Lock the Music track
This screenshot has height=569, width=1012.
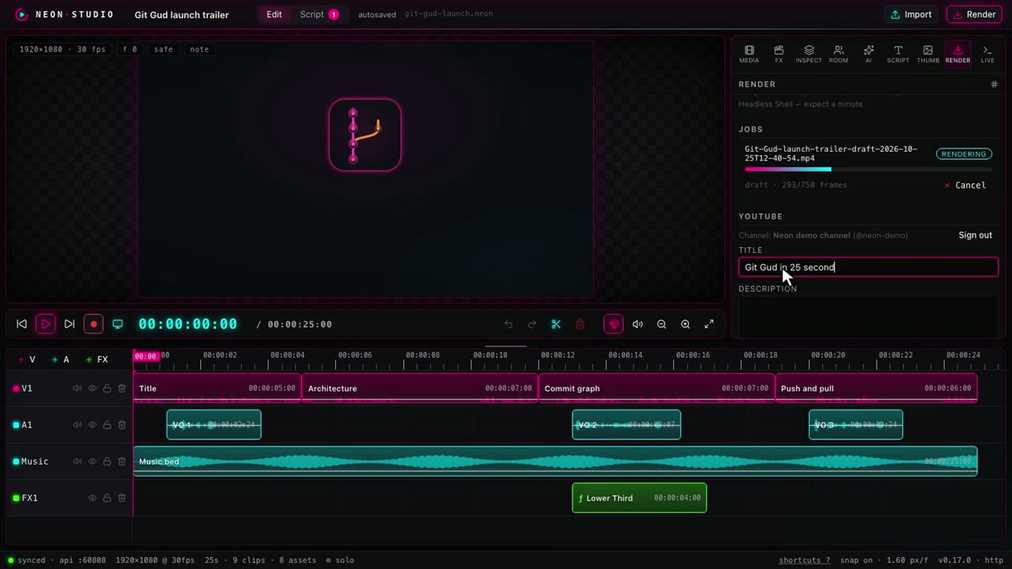pos(107,461)
